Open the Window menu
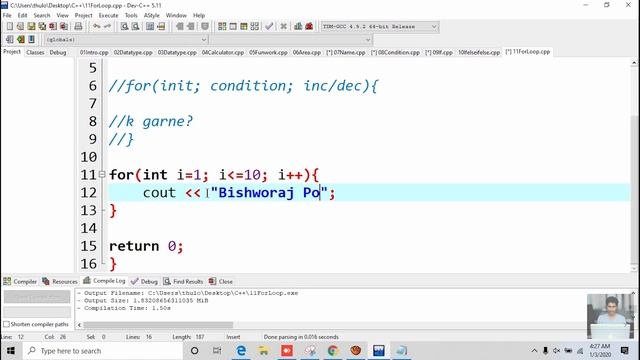 [x=176, y=16]
